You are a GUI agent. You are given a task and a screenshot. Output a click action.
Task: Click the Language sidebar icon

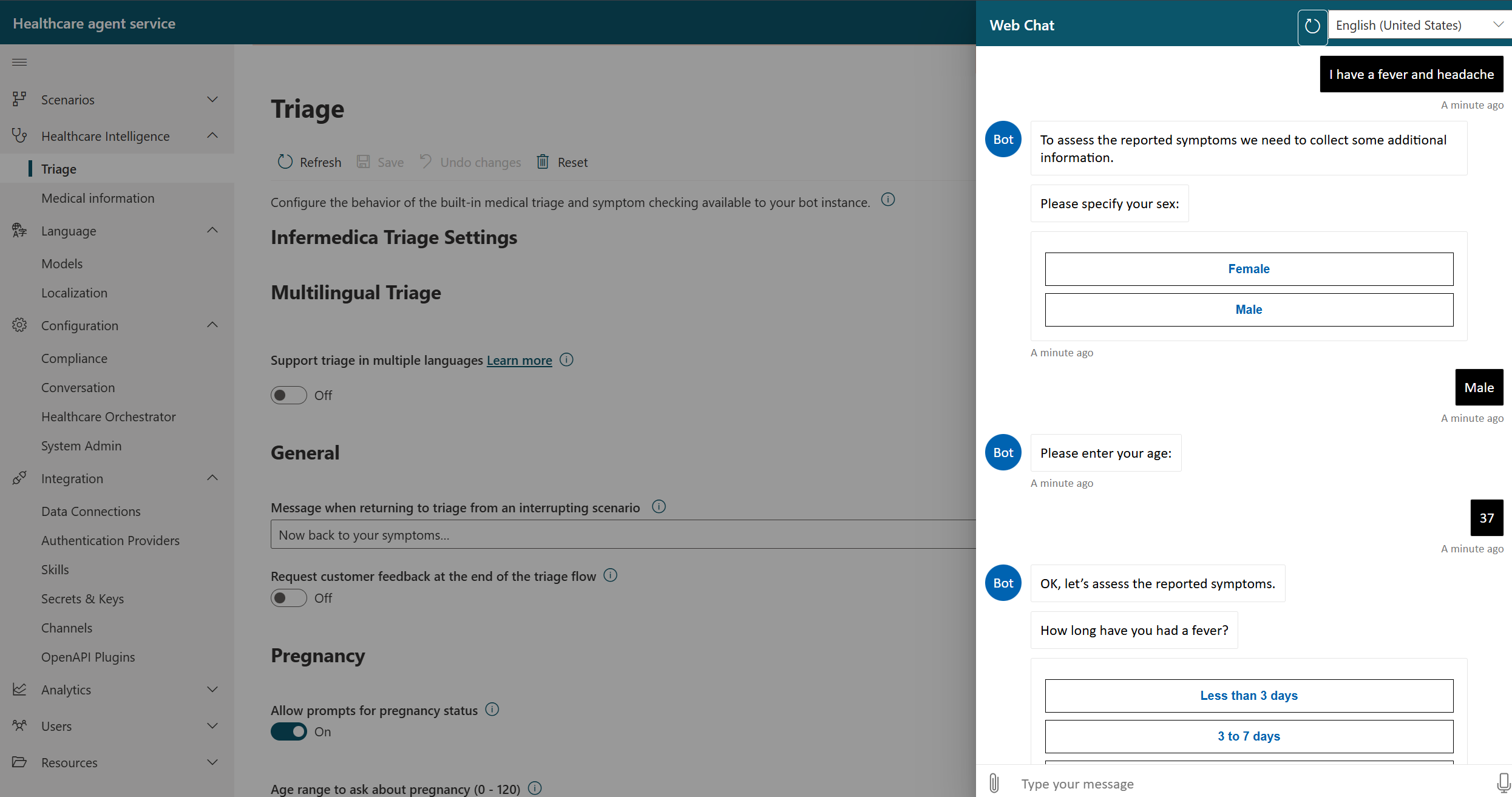(x=19, y=231)
